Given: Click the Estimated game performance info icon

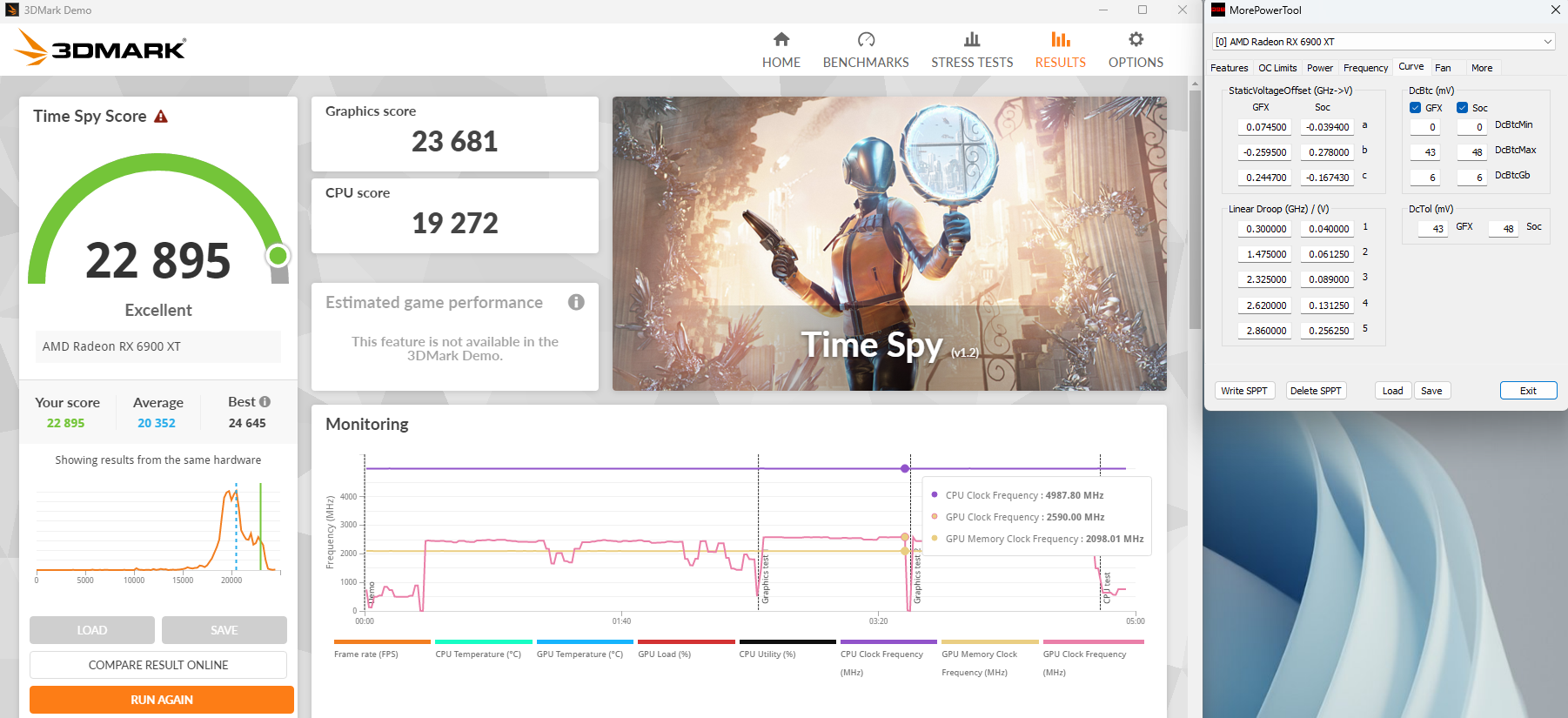Looking at the screenshot, I should coord(576,302).
